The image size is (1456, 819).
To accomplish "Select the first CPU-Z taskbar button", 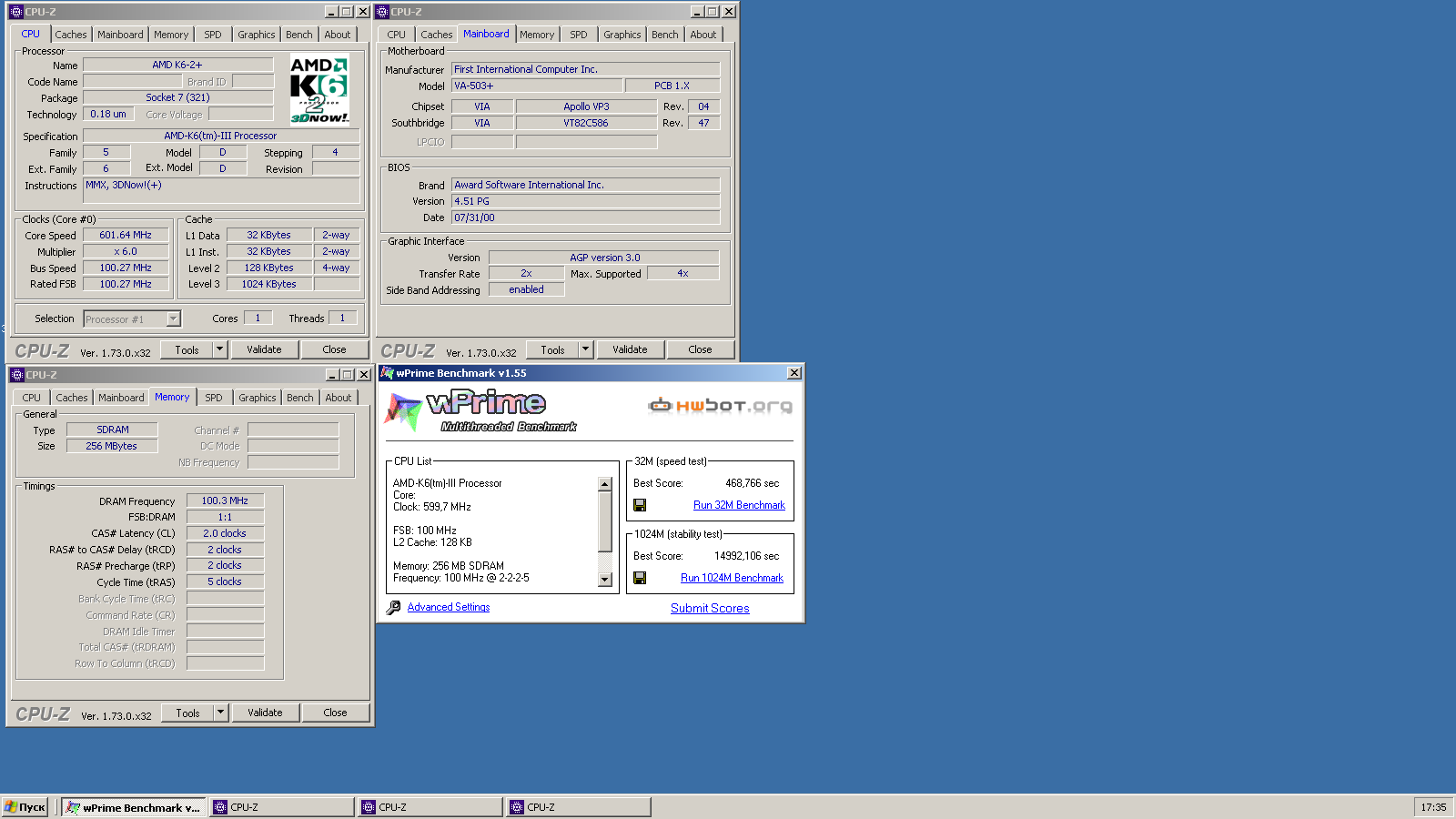I will tap(282, 807).
